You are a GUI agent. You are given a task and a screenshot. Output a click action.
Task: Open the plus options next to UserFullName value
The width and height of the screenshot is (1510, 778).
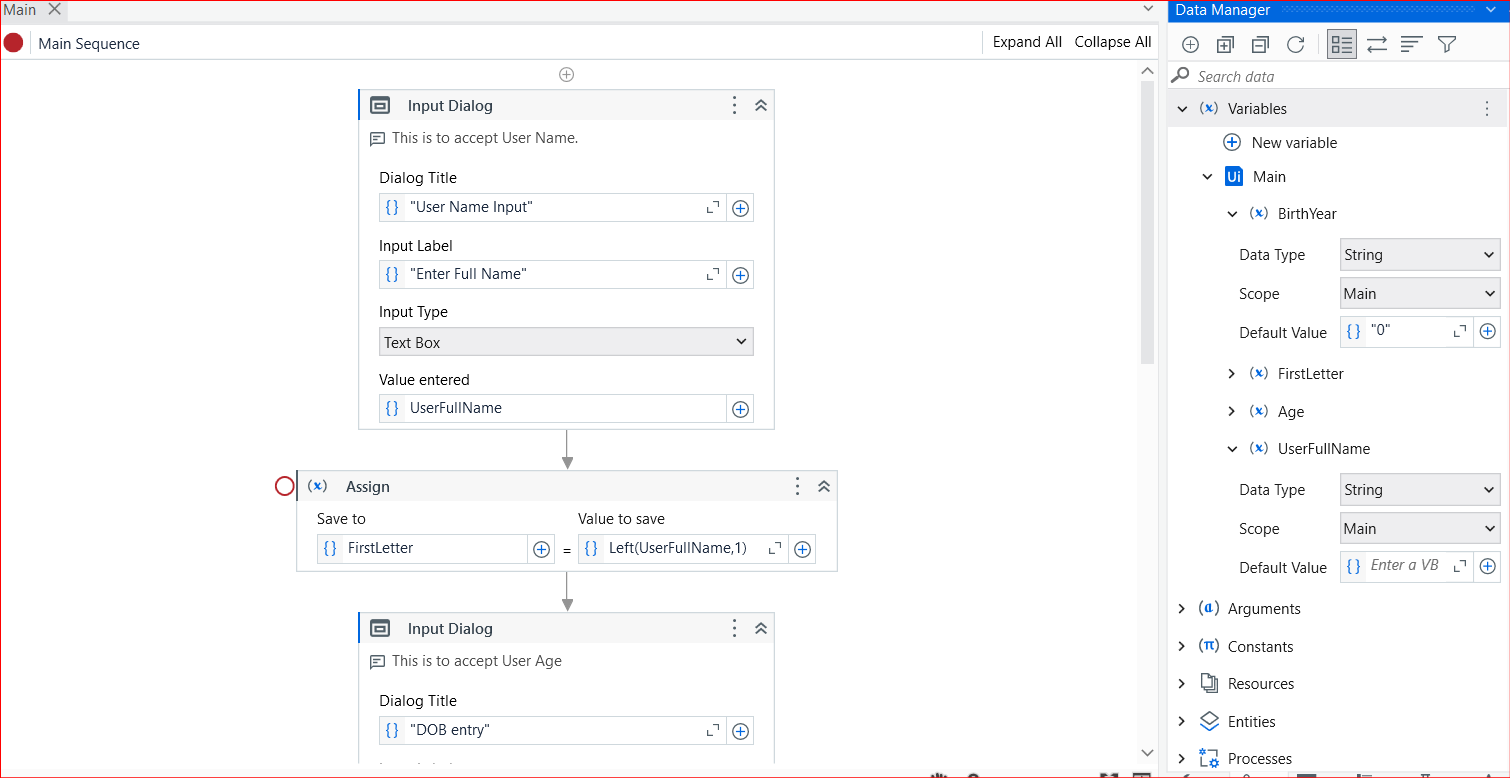click(740, 408)
